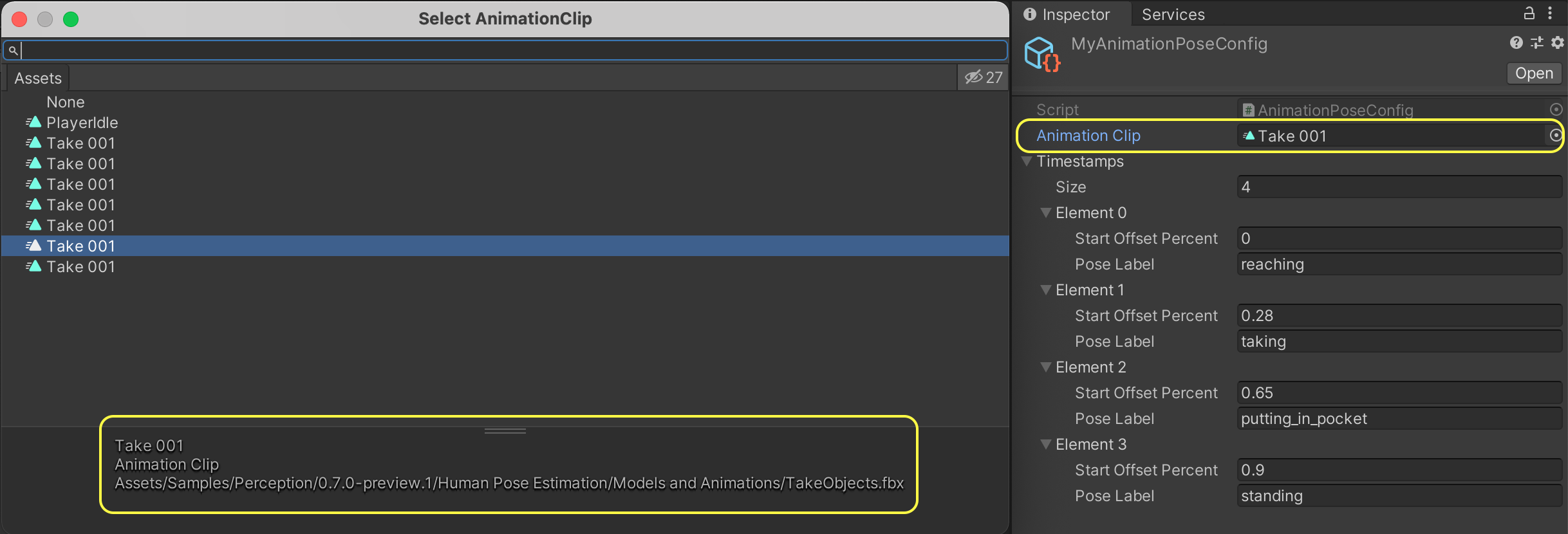Open help reference for MyAnimationPoseConfig

1516,42
